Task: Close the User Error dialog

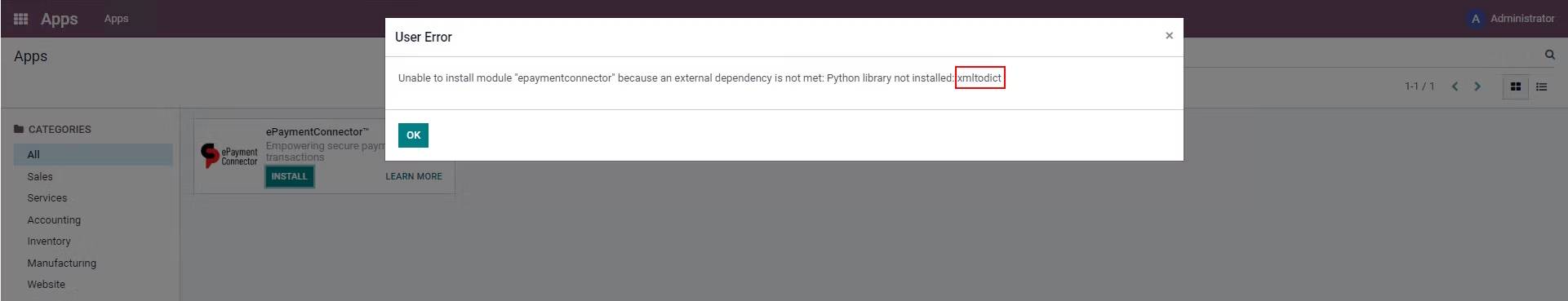Action: point(1169,36)
